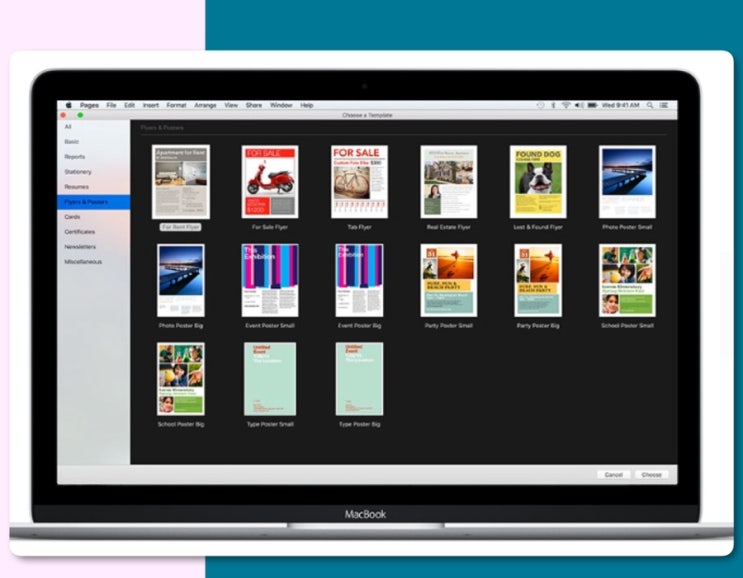Choose the Type Poster Big template
This screenshot has width=743, height=578.
(x=359, y=379)
